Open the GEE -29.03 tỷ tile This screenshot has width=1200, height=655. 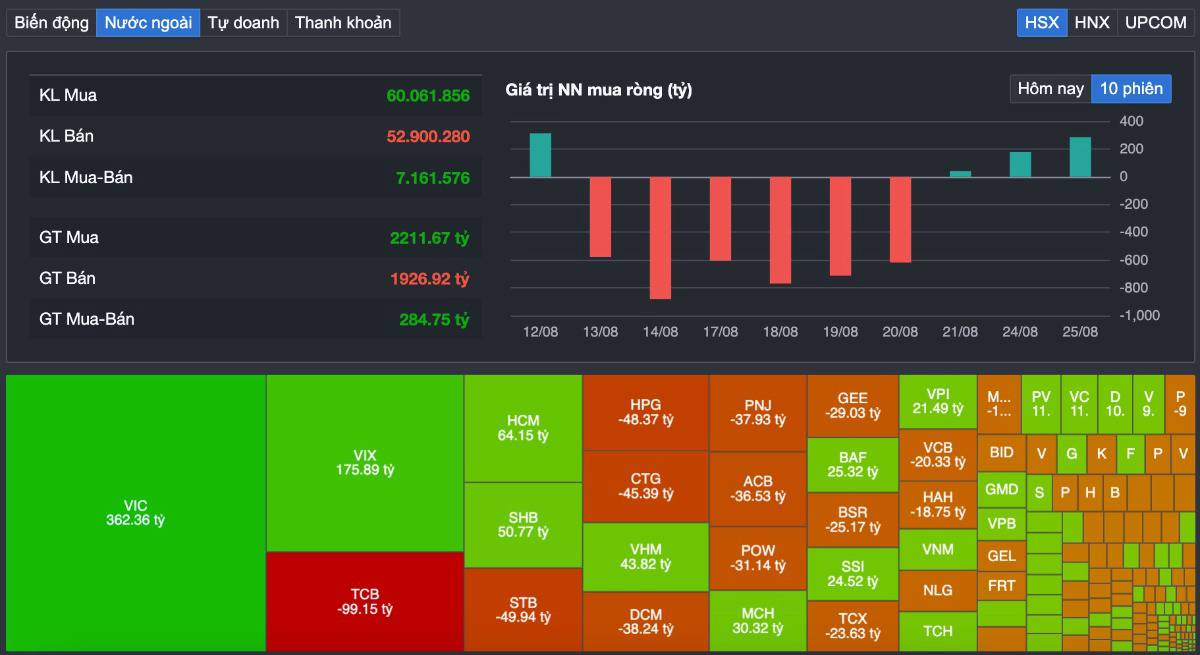[853, 405]
